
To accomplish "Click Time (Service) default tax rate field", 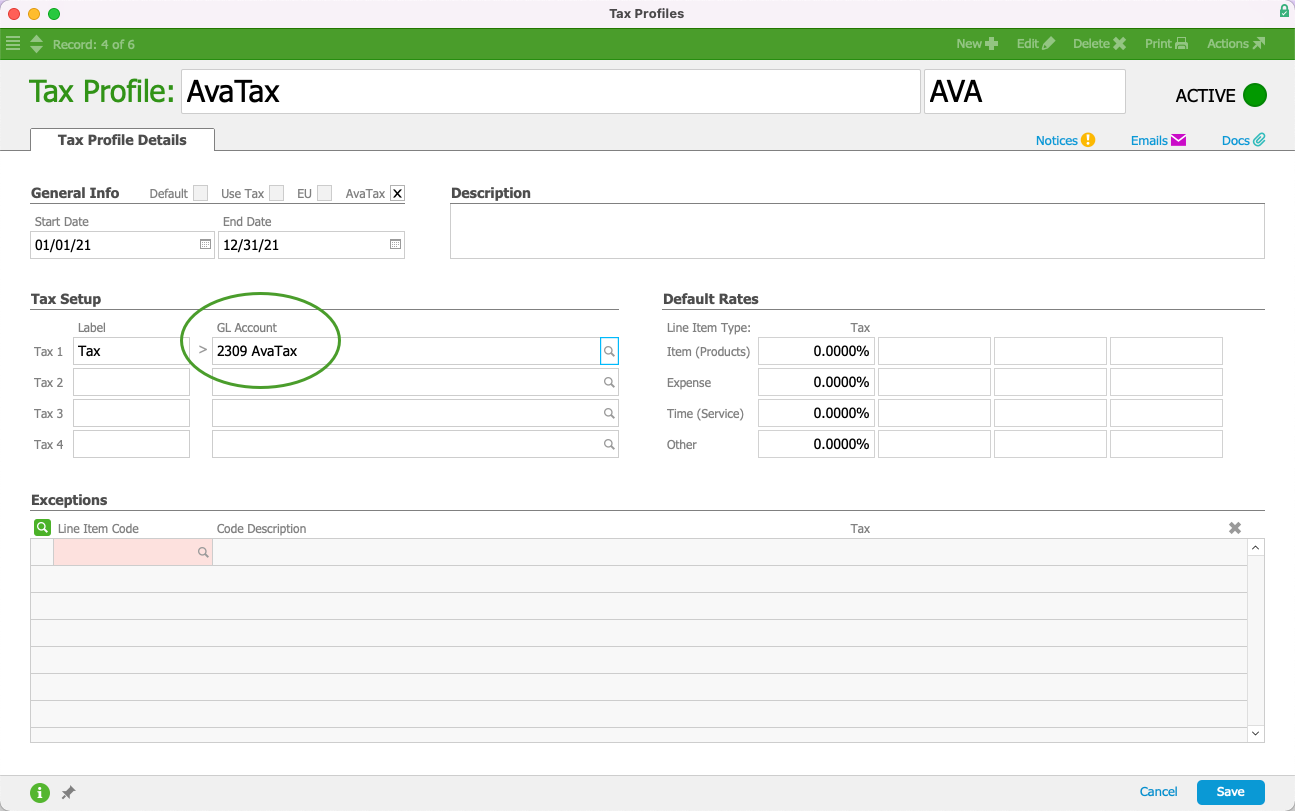I will tap(815, 413).
